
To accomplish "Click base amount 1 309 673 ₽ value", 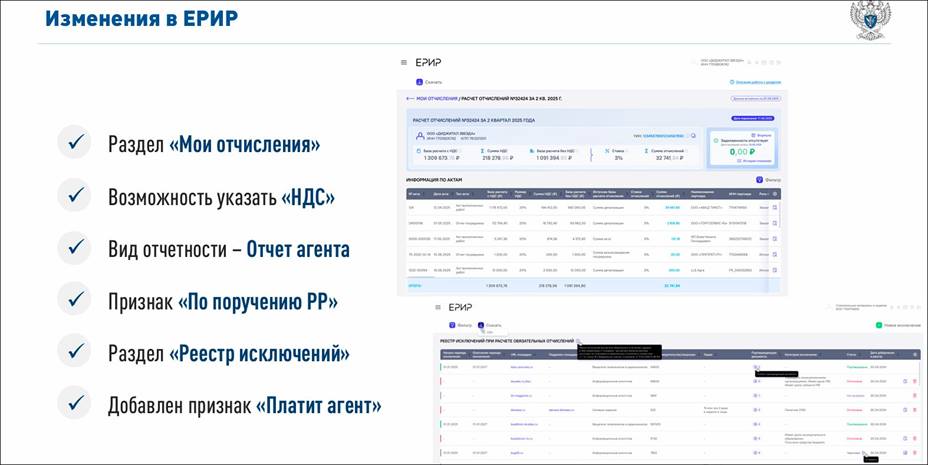I will pyautogui.click(x=442, y=158).
